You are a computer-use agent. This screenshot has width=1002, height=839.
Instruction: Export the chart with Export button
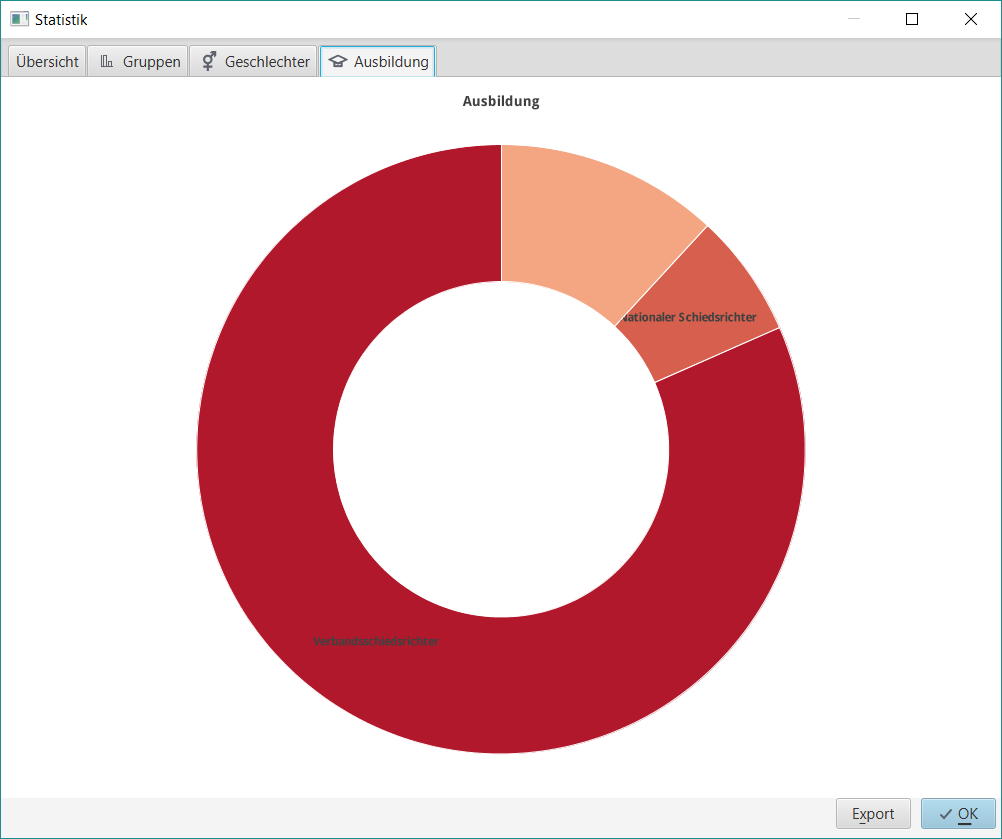(873, 813)
